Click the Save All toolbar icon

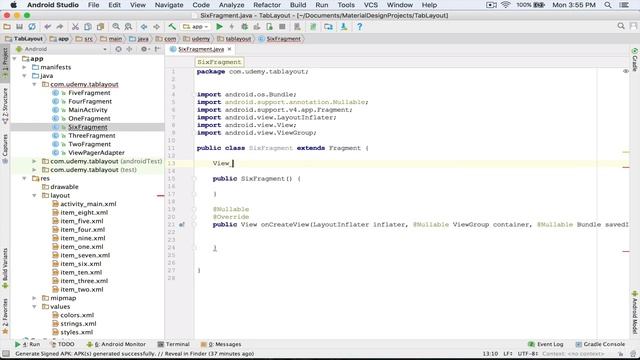coord(19,27)
